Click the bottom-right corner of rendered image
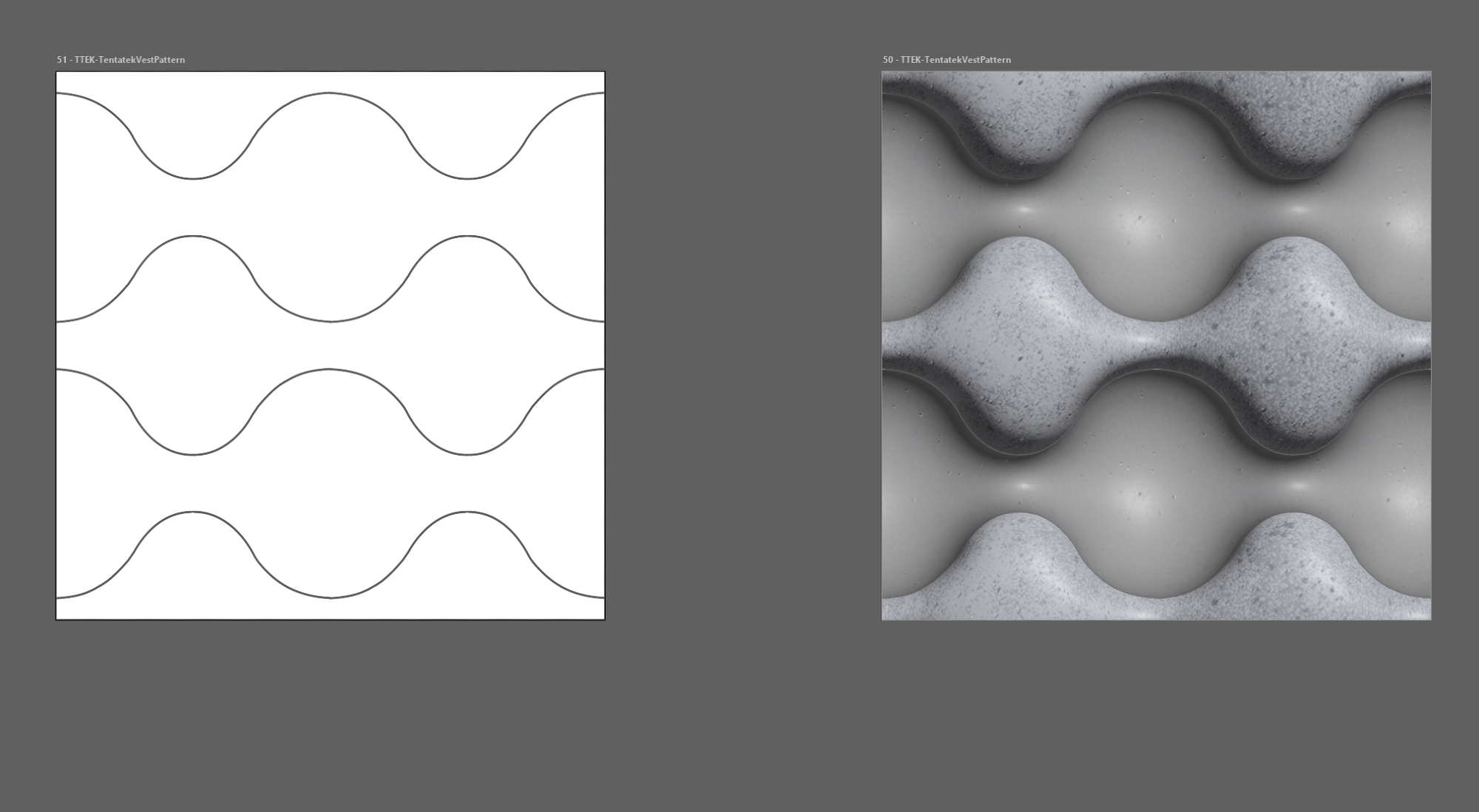Viewport: 1479px width, 812px height. [x=1430, y=619]
